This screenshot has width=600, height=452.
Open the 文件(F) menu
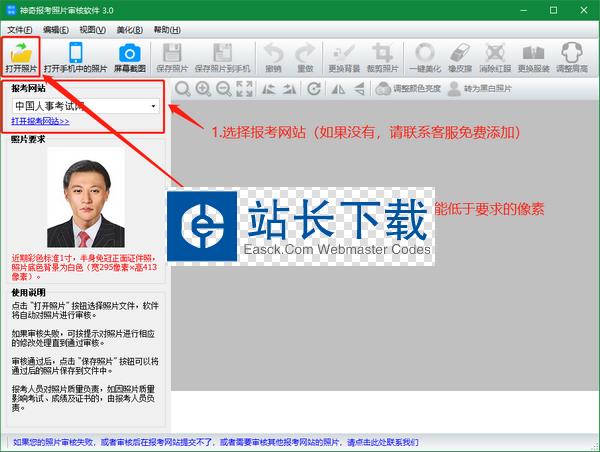[x=20, y=30]
